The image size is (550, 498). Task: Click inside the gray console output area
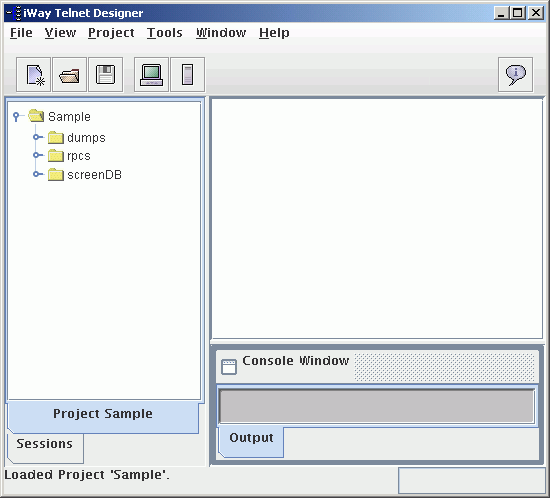click(x=376, y=406)
